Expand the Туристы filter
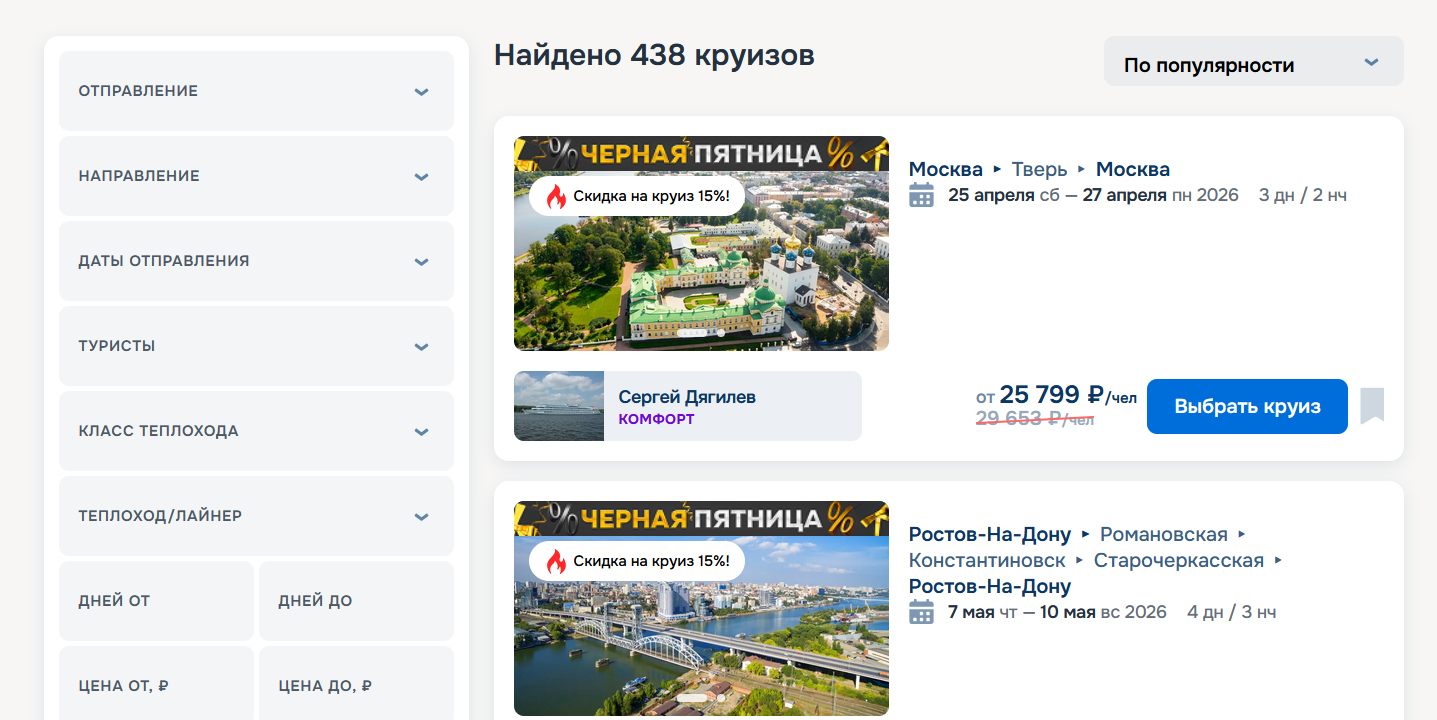Screen dimensions: 1437x720 click(x=256, y=346)
